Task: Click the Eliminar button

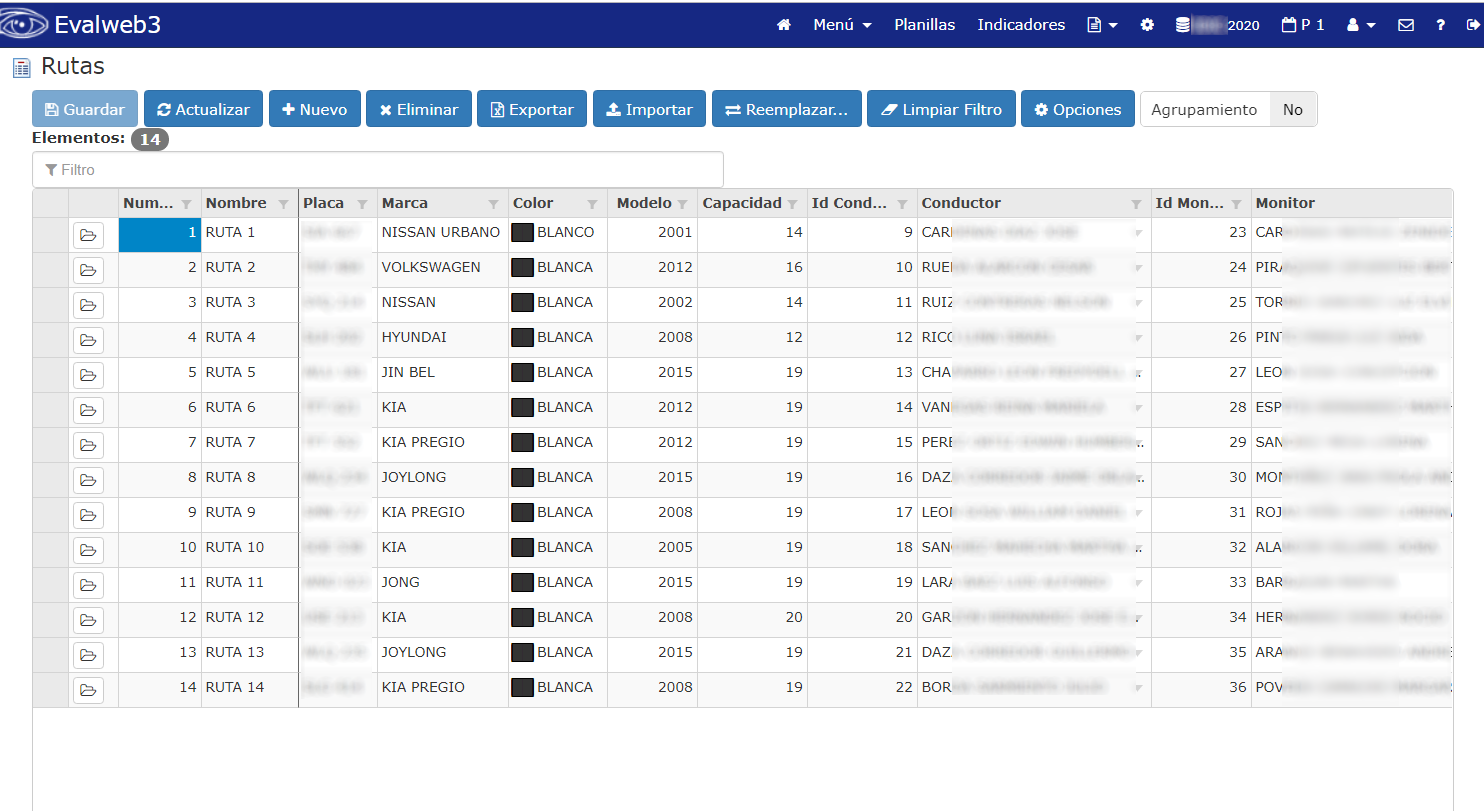Action: tap(419, 109)
